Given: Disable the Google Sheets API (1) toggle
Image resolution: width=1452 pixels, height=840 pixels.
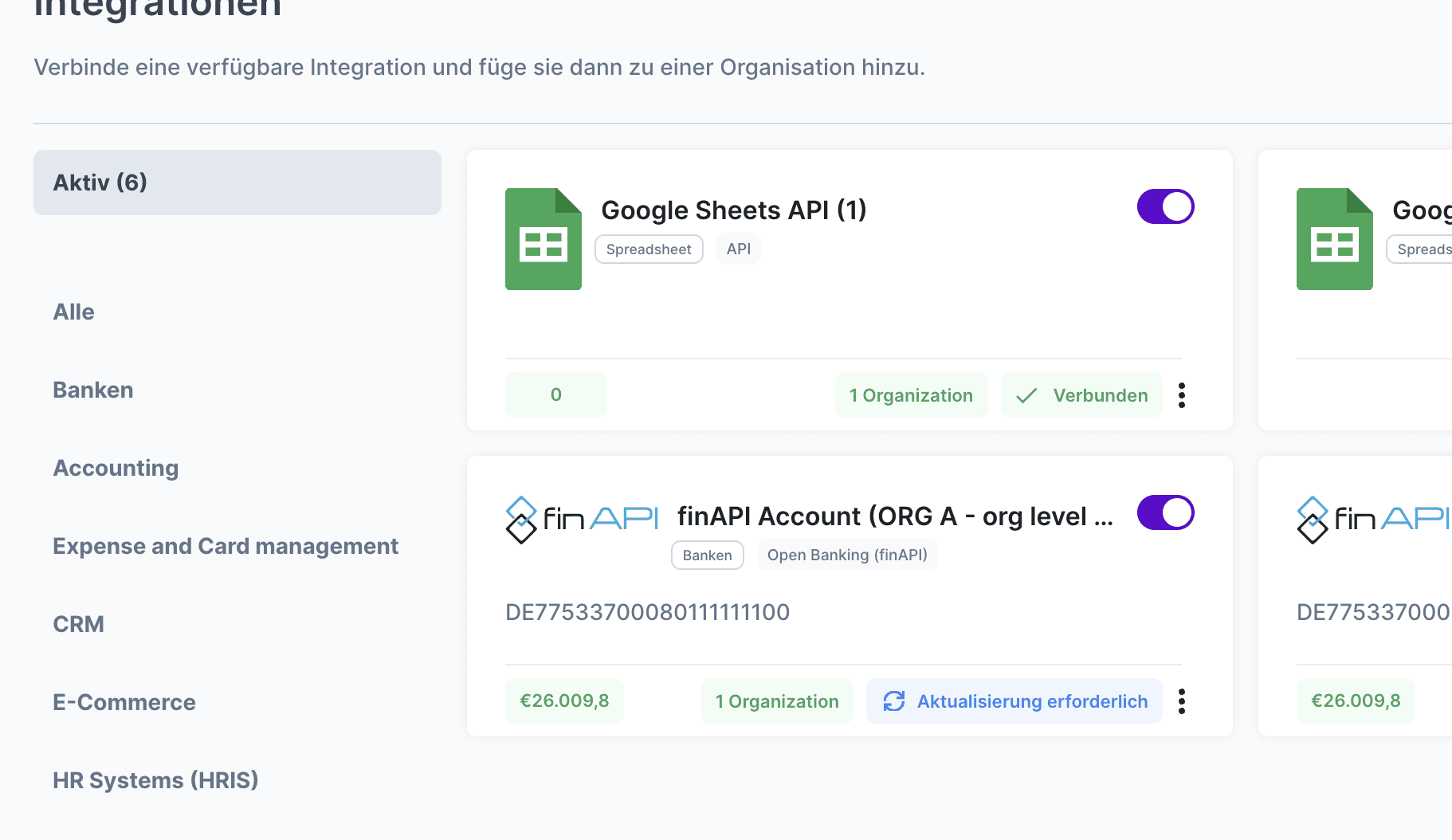Looking at the screenshot, I should point(1165,207).
